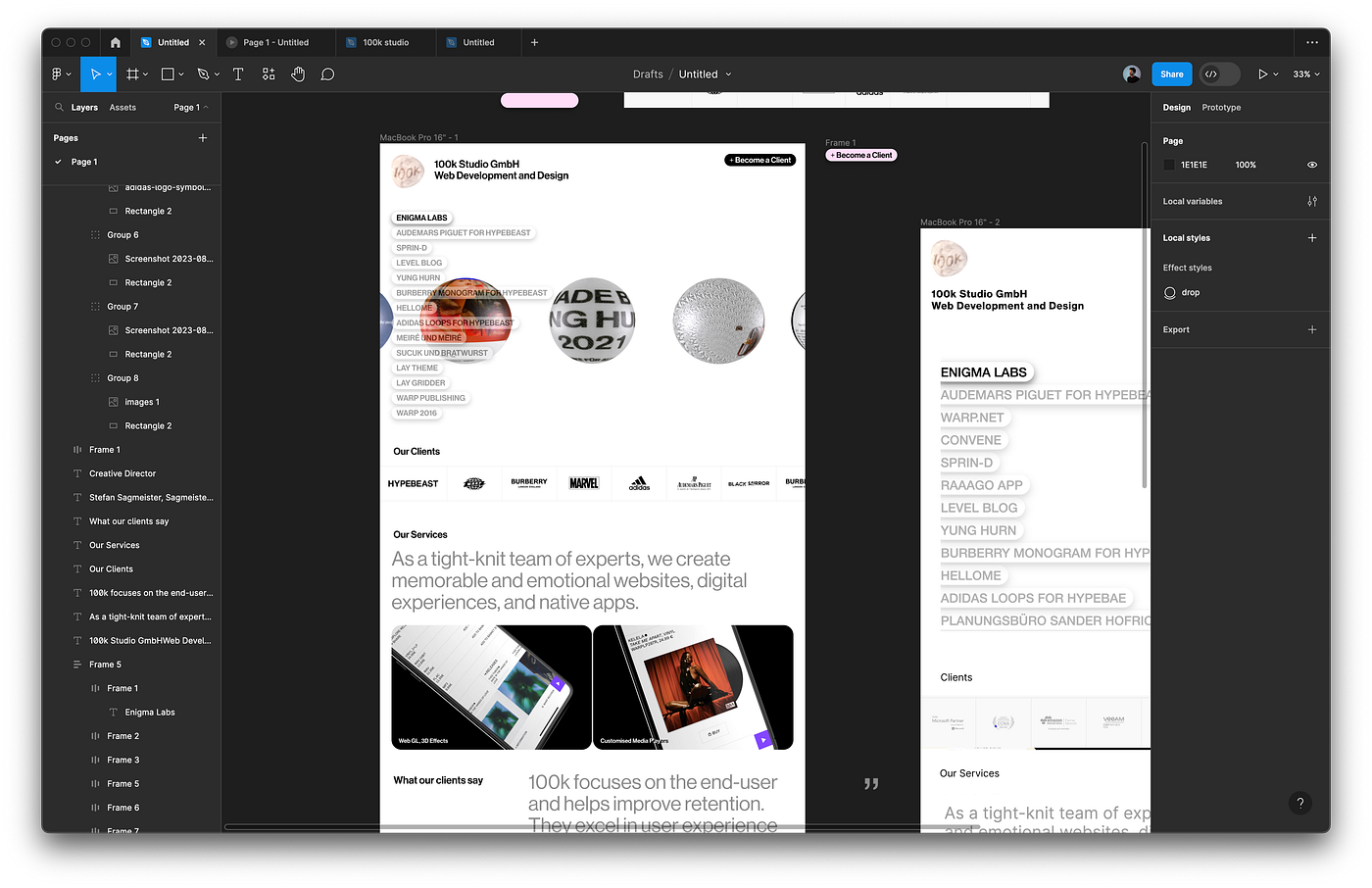The width and height of the screenshot is (1372, 888).
Task: Switch to the Design tab
Action: click(1176, 107)
